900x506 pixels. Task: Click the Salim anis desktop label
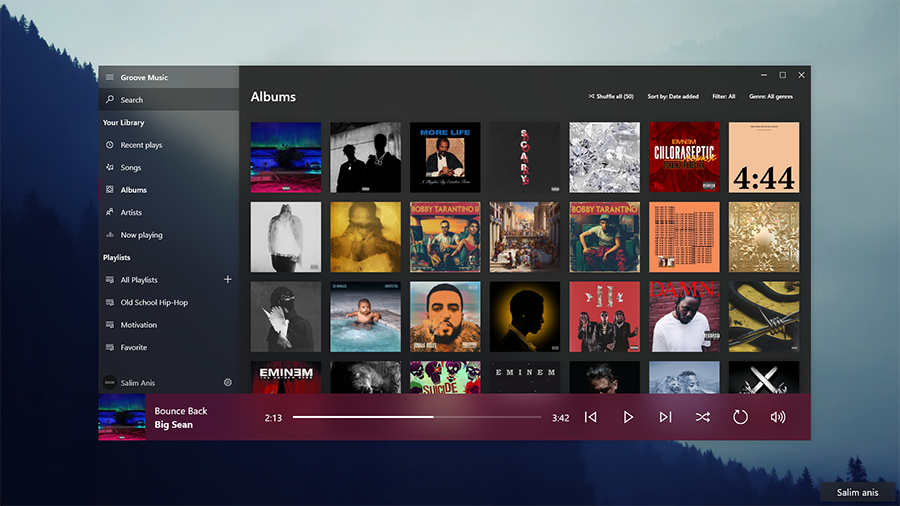[x=858, y=492]
